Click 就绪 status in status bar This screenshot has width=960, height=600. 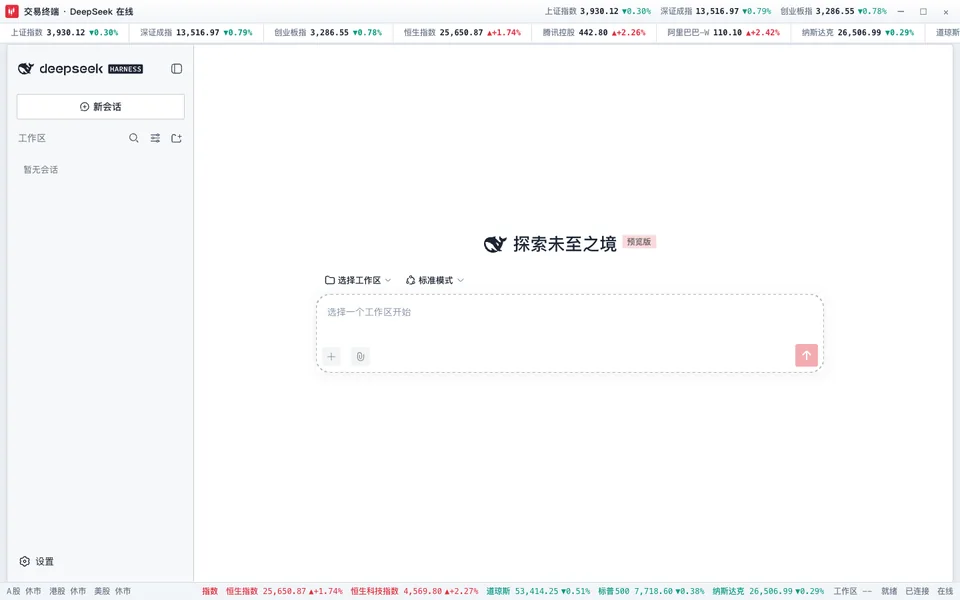[x=889, y=591]
